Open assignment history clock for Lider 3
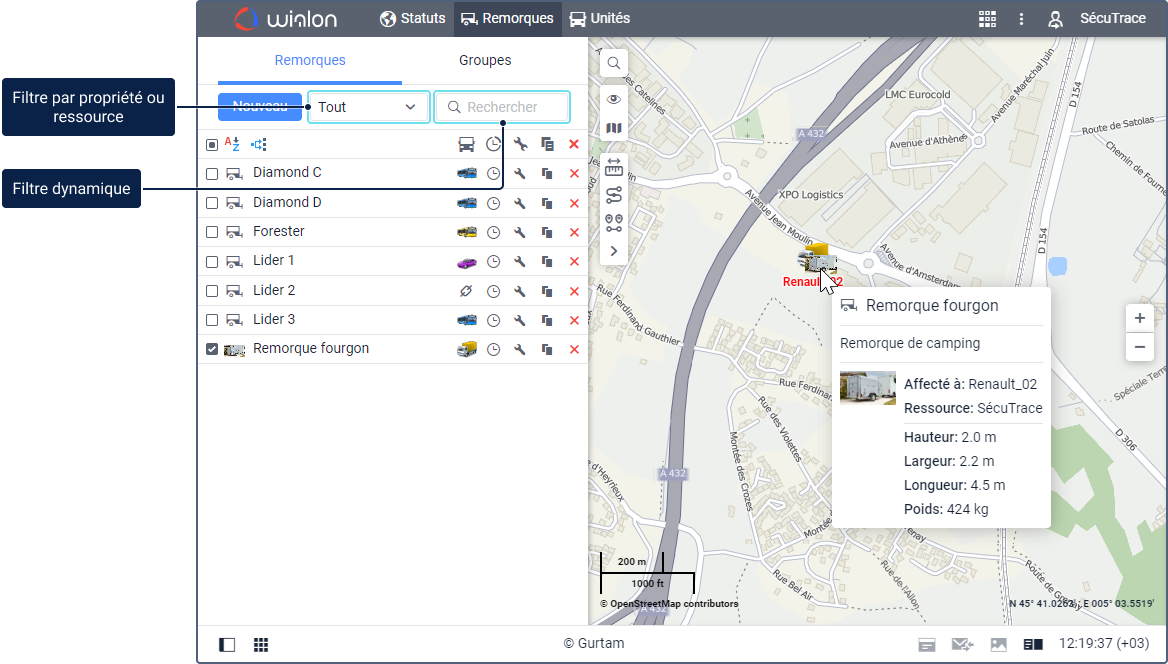The width and height of the screenshot is (1168, 664). click(x=493, y=320)
